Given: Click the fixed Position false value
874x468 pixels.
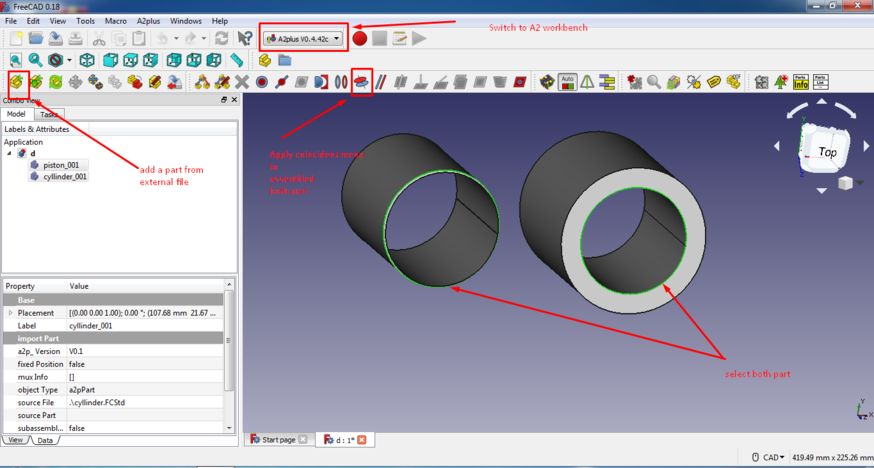Looking at the screenshot, I should [145, 364].
